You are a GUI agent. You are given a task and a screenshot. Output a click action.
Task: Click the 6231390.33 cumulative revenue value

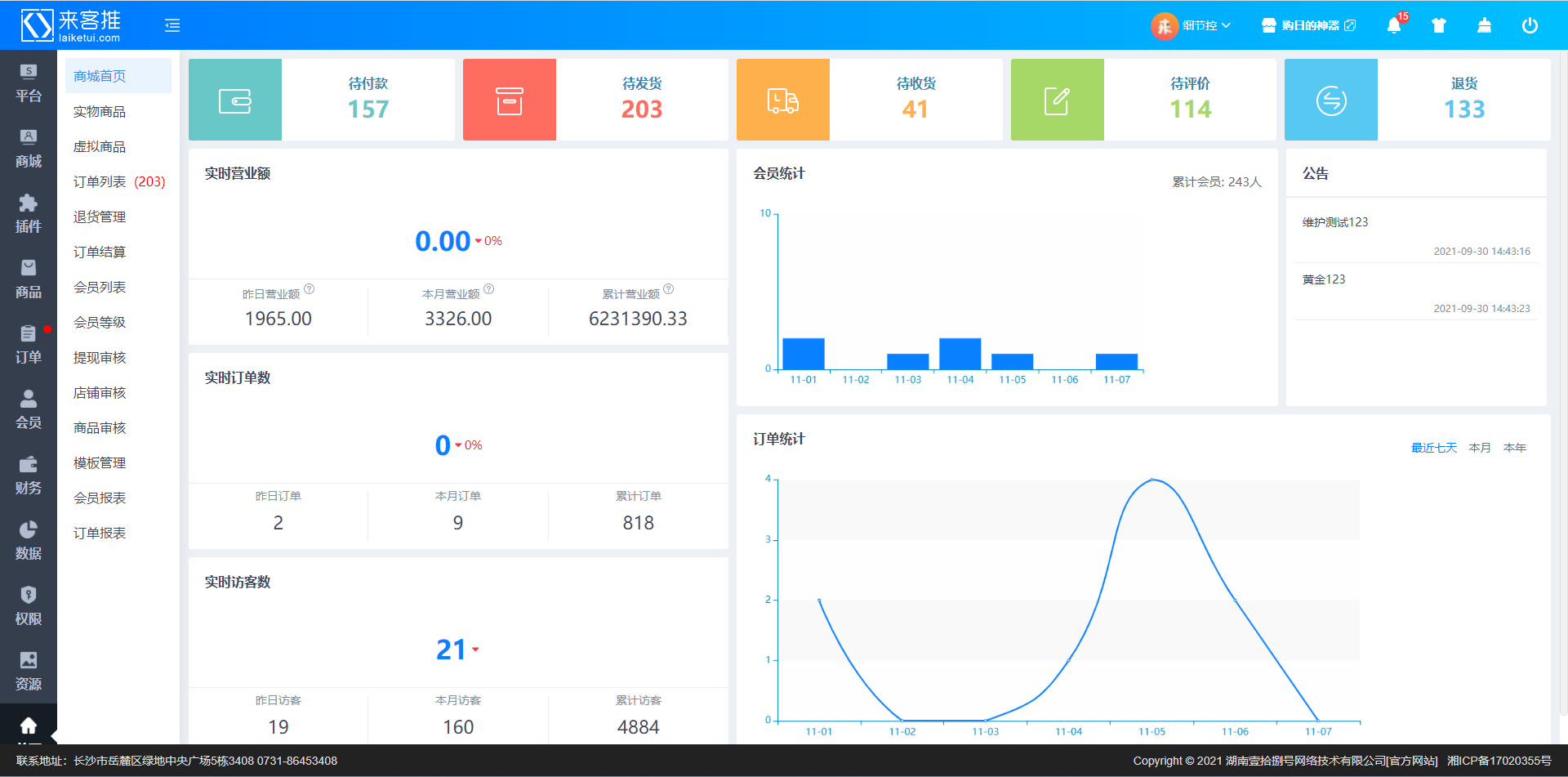pos(638,319)
